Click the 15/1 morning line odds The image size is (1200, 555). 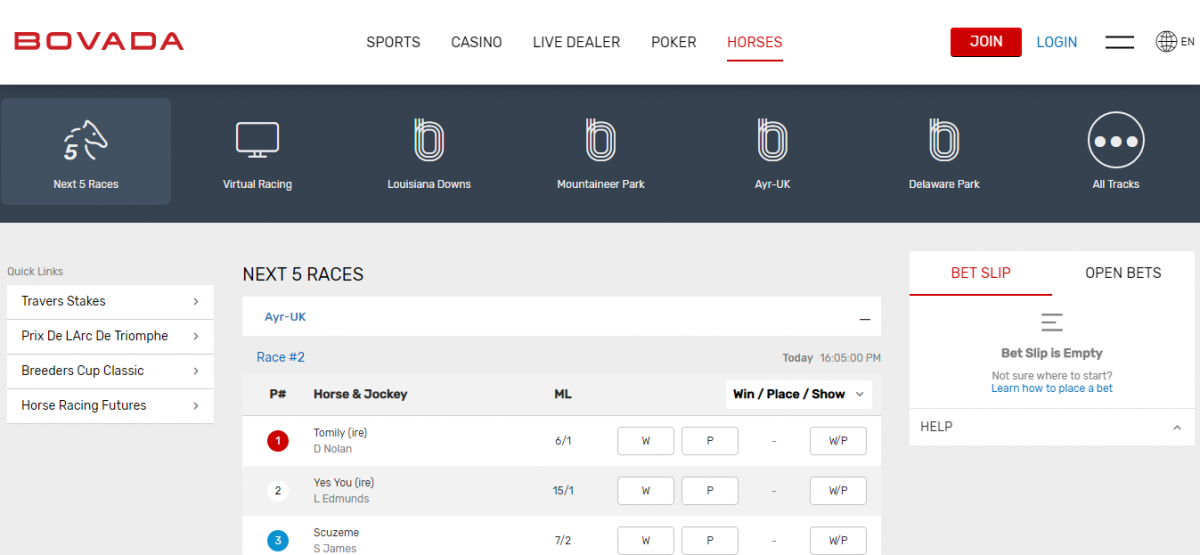(563, 491)
